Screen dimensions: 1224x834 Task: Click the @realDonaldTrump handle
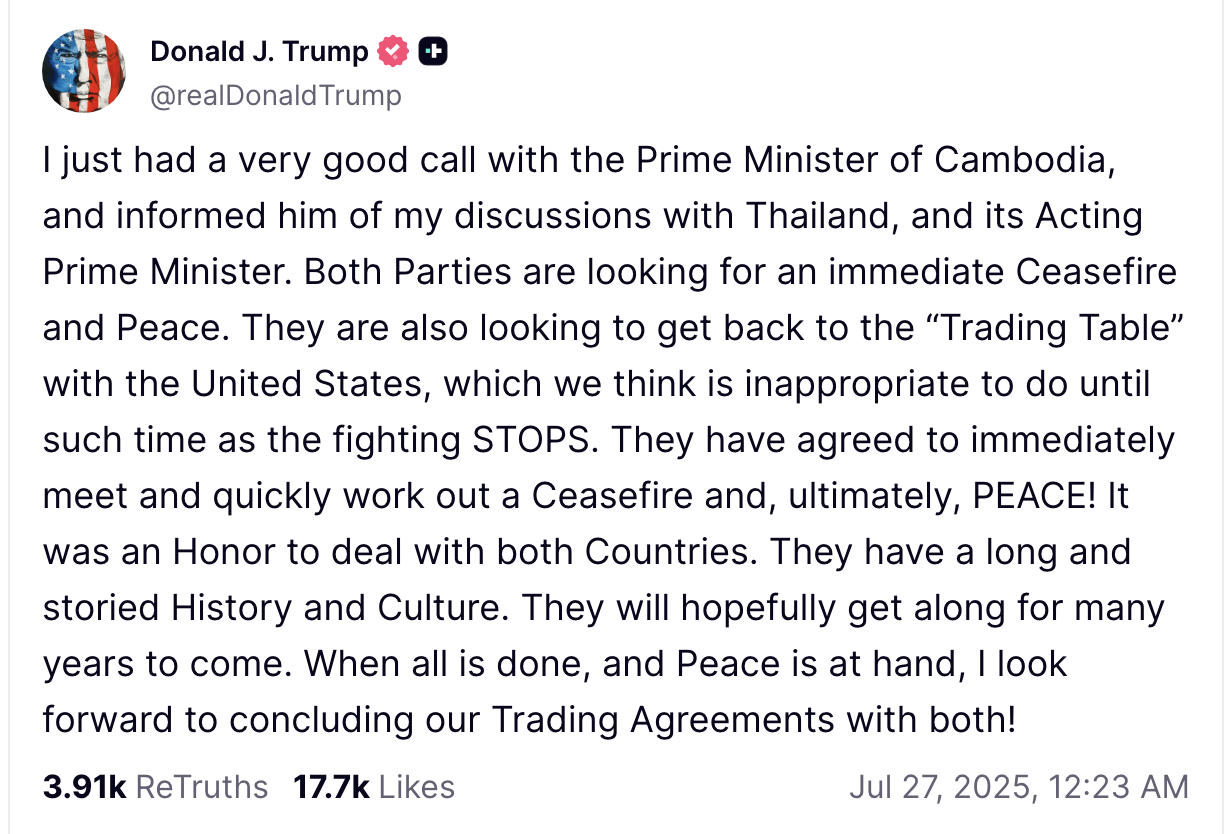click(276, 95)
